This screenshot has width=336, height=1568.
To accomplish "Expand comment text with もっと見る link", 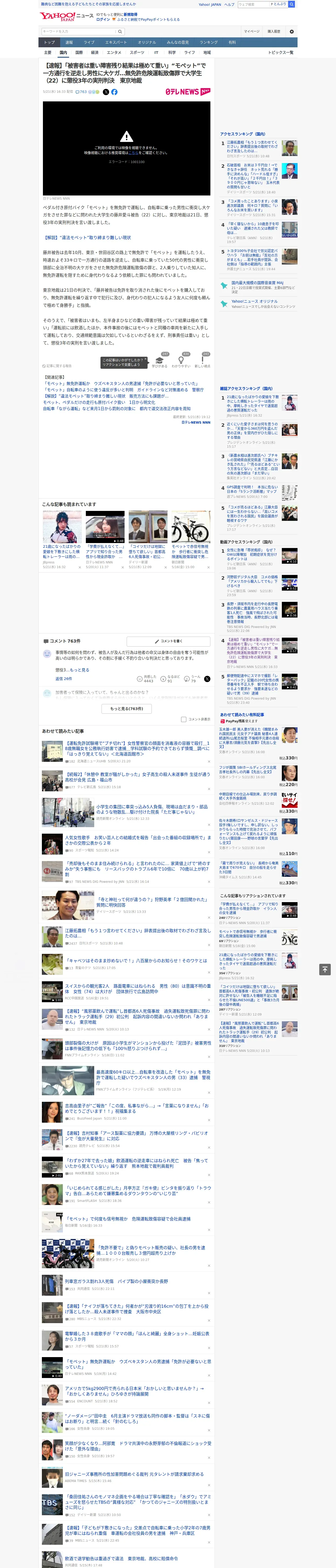I will 79,670.
